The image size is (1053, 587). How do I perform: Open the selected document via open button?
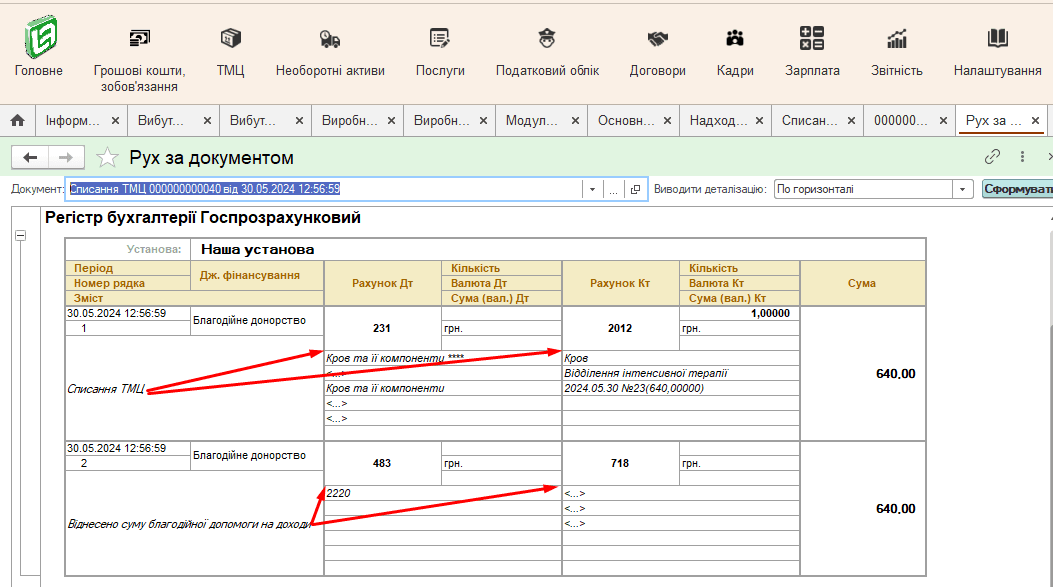[635, 189]
